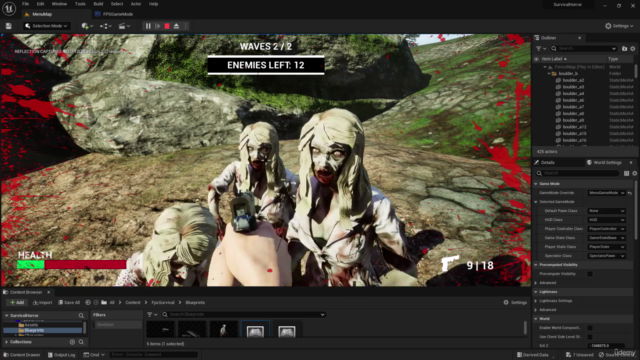Viewport: 640px width, 360px height.
Task: Open the Selection Mode dropdown
Action: (x=46, y=26)
